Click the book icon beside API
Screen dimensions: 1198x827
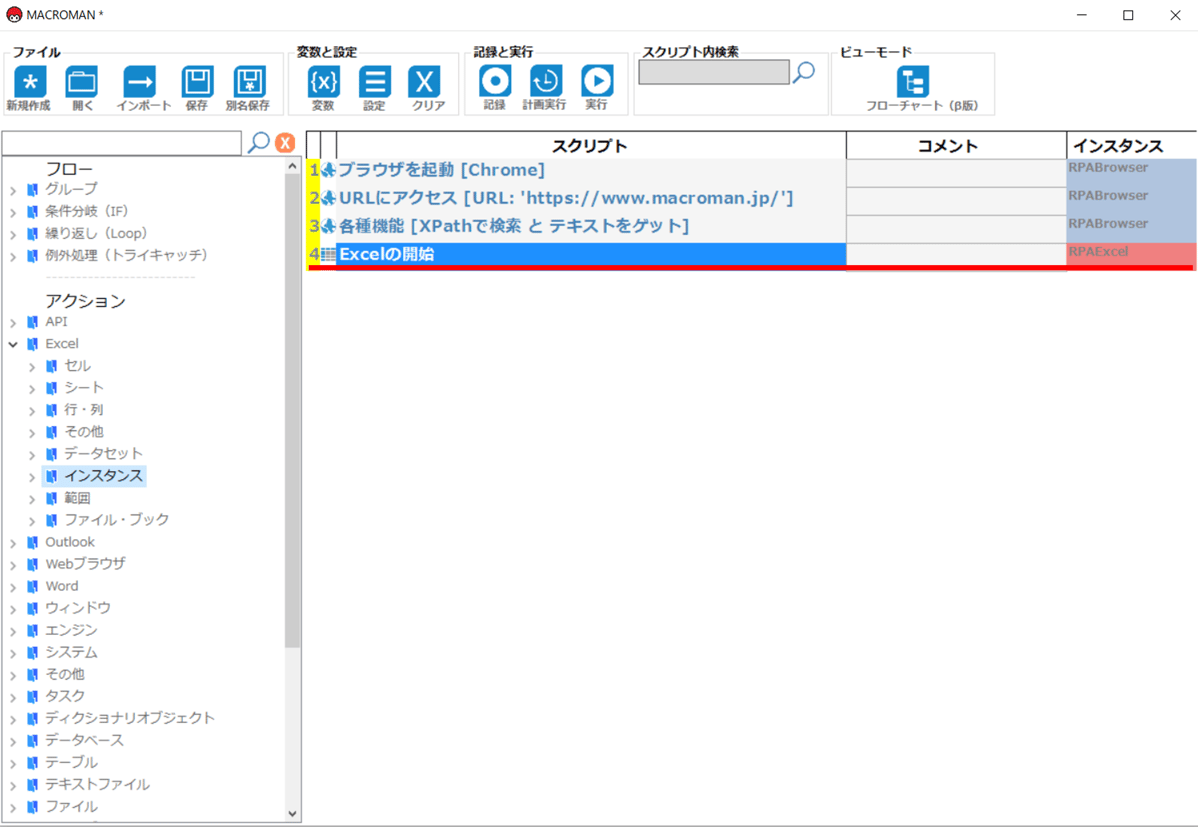coord(32,322)
